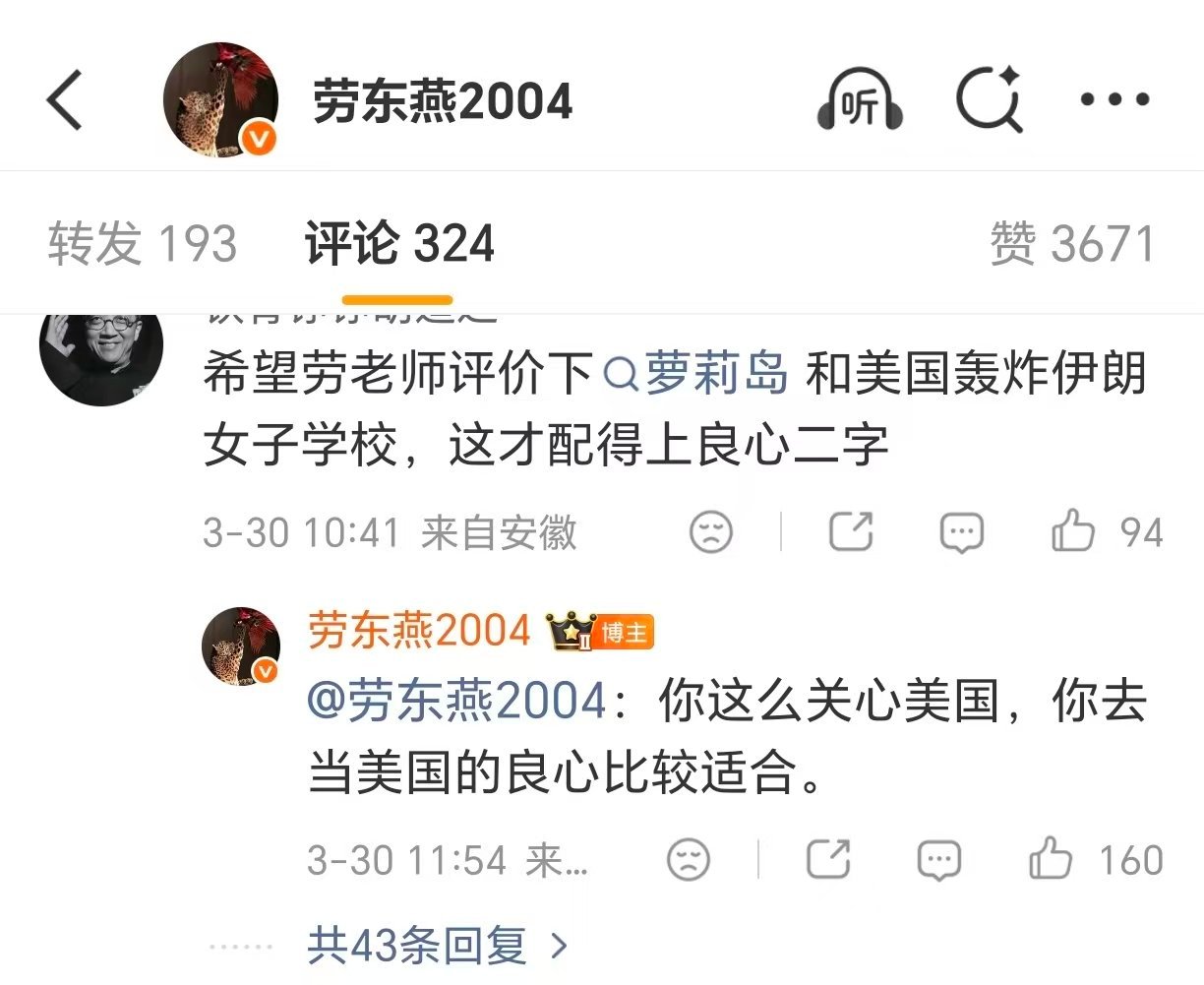The height and width of the screenshot is (985, 1204).
Task: Tap emoji react icon on first comment
Action: 710,532
